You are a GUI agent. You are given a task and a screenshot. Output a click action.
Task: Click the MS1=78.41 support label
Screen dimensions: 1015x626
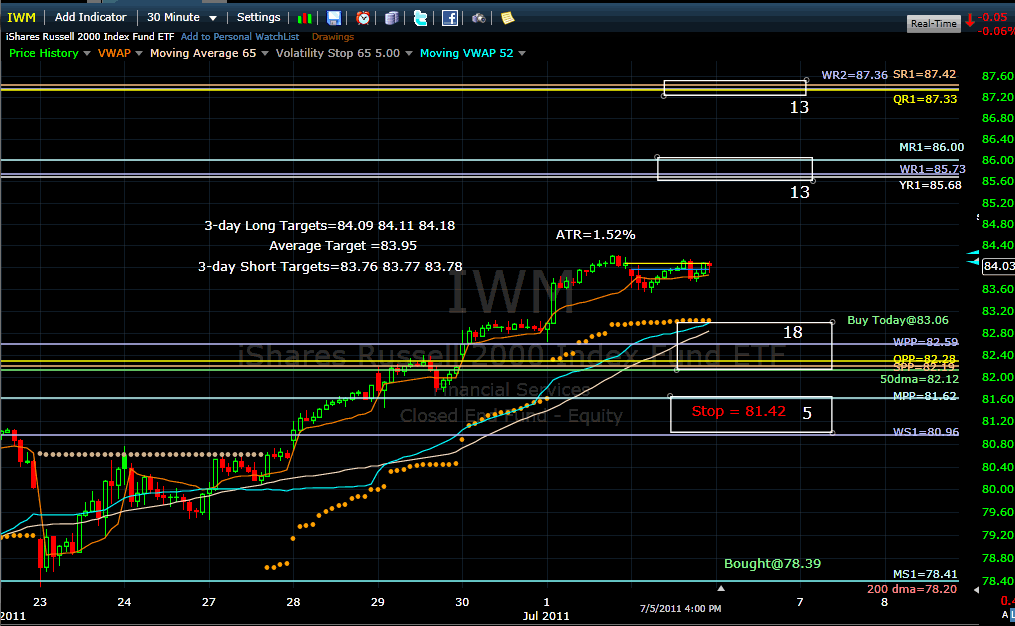[x=925, y=574]
